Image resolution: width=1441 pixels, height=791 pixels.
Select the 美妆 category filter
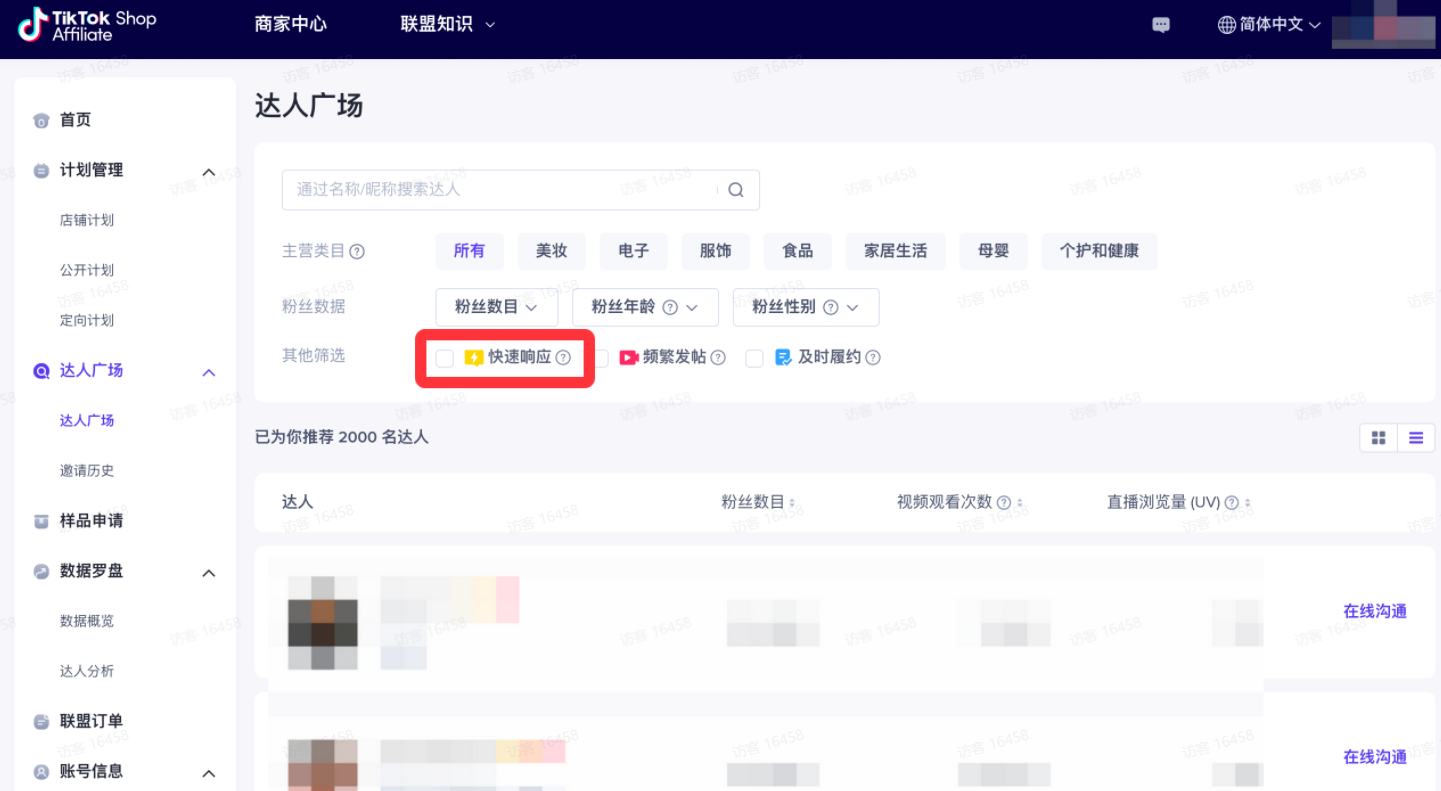click(x=552, y=251)
